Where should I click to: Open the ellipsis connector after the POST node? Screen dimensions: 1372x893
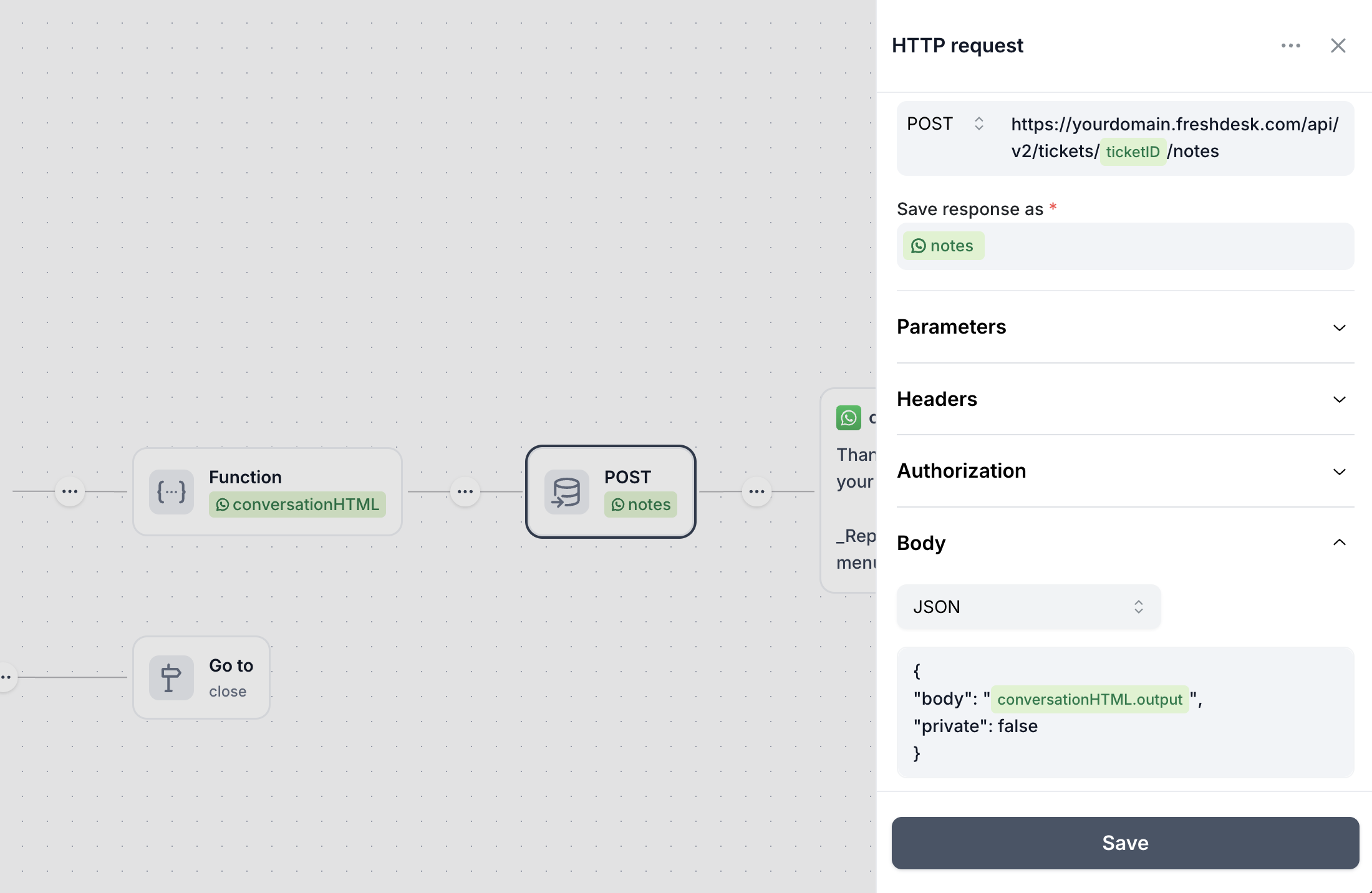[x=756, y=491]
